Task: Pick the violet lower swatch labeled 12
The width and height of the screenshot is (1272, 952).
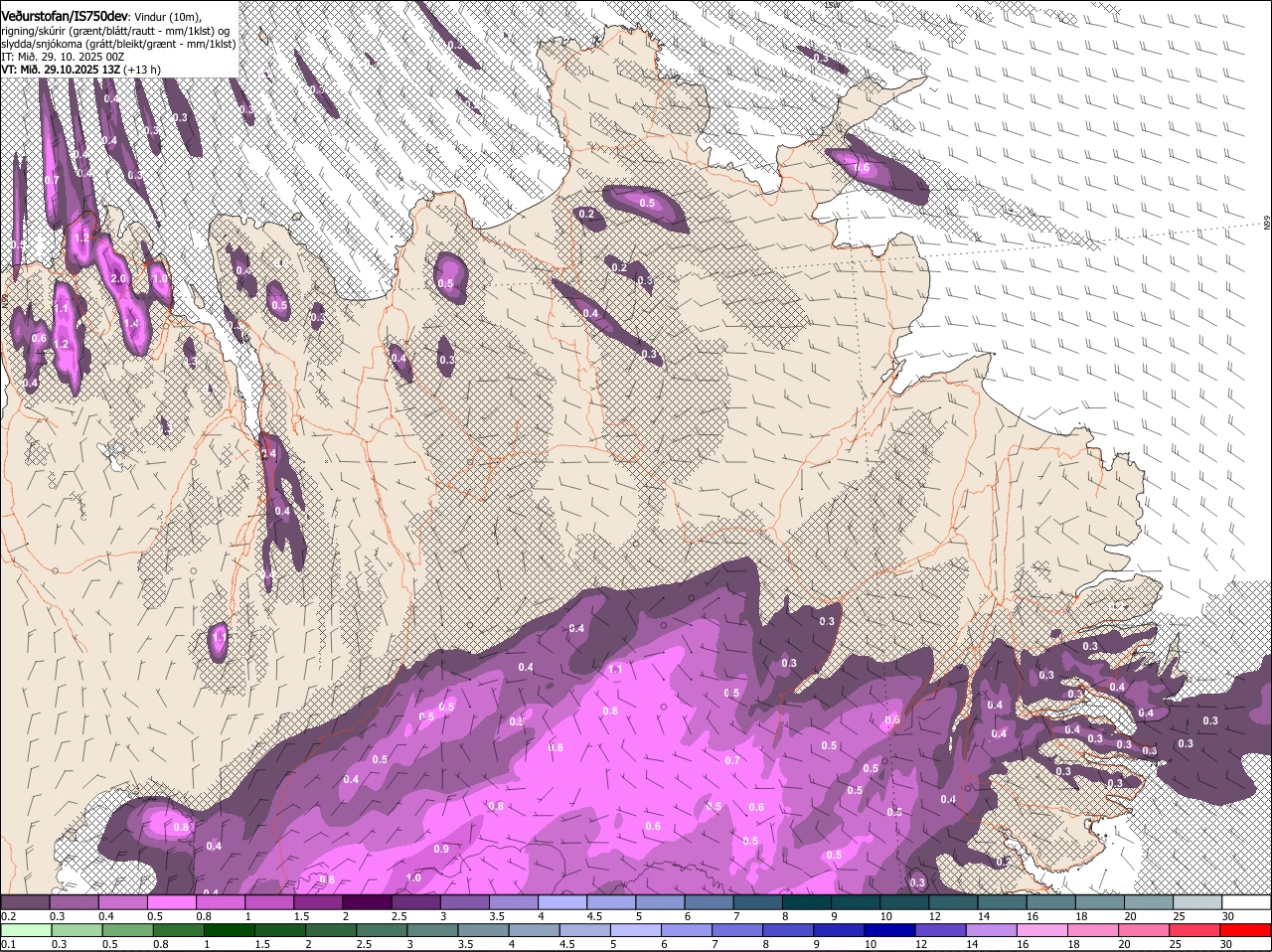Action: tap(940, 930)
